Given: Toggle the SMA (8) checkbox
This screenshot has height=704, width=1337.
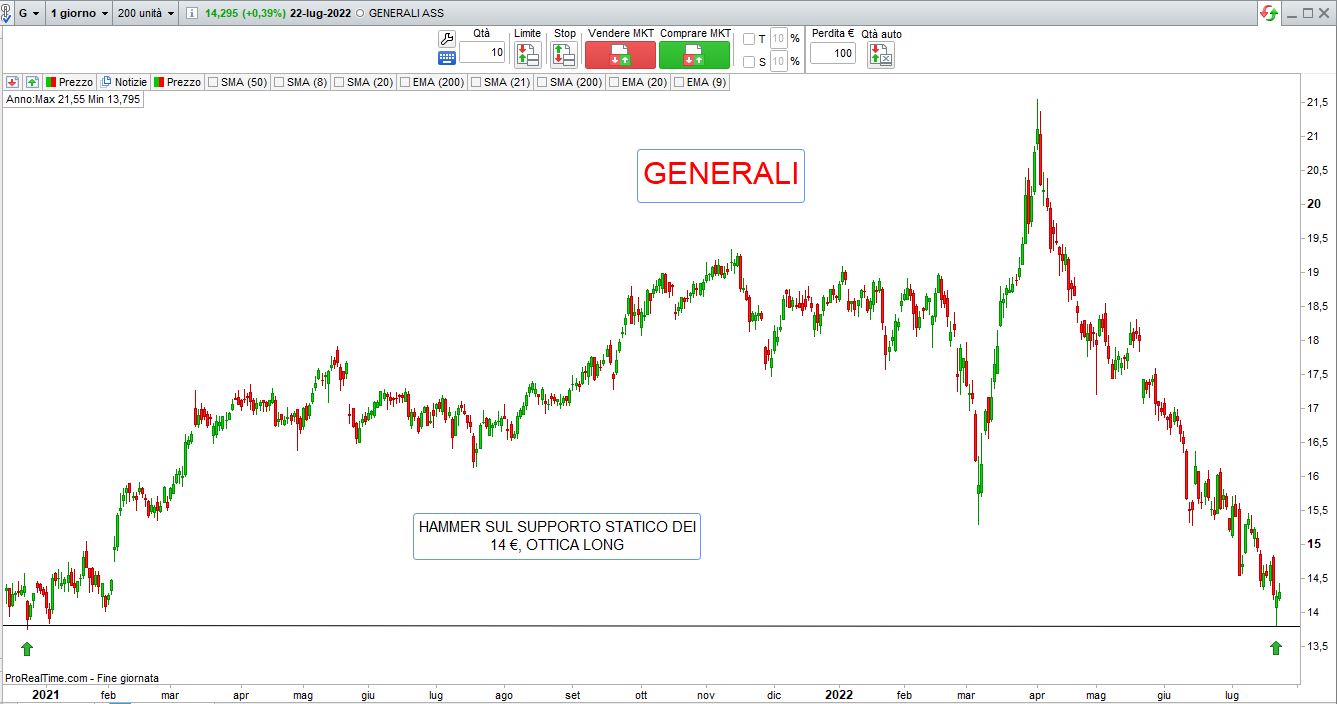Looking at the screenshot, I should pos(279,82).
